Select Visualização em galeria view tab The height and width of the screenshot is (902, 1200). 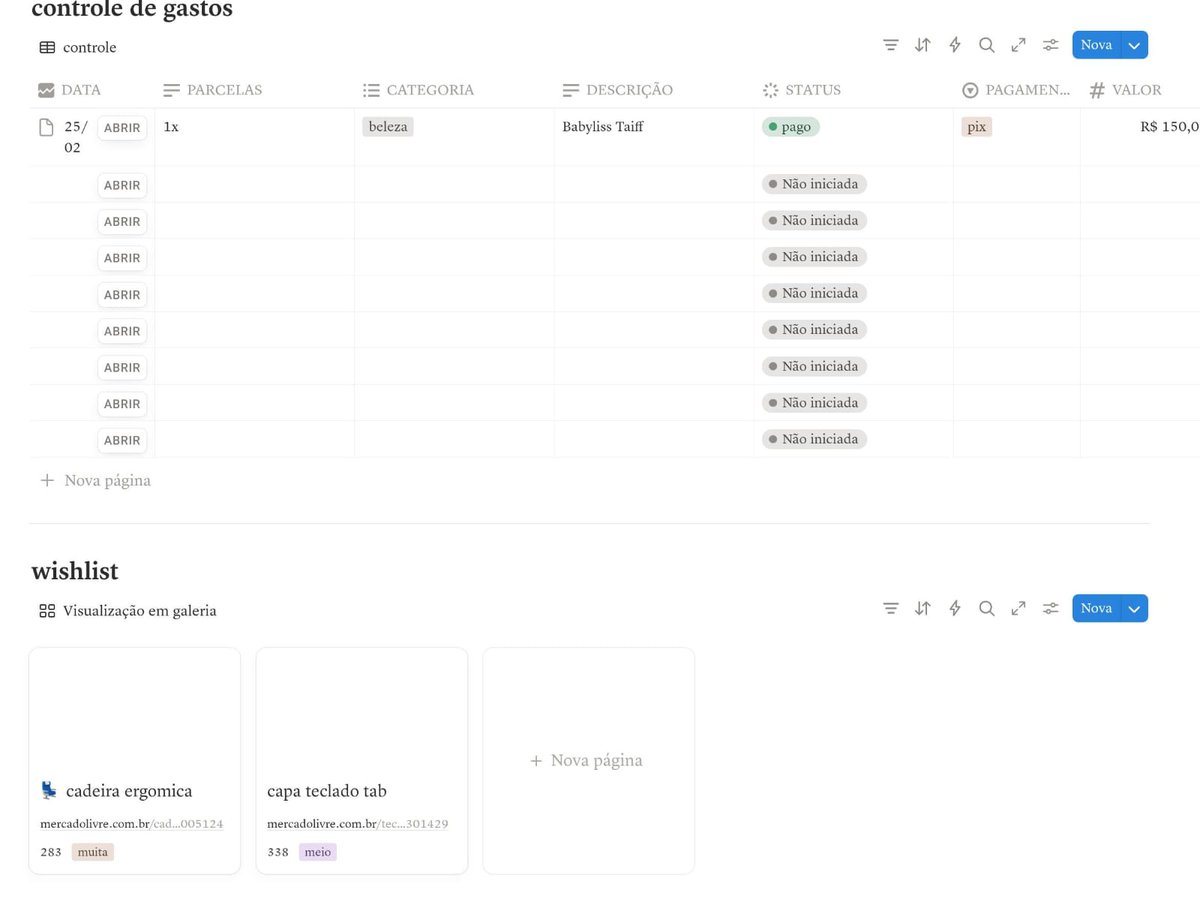128,611
